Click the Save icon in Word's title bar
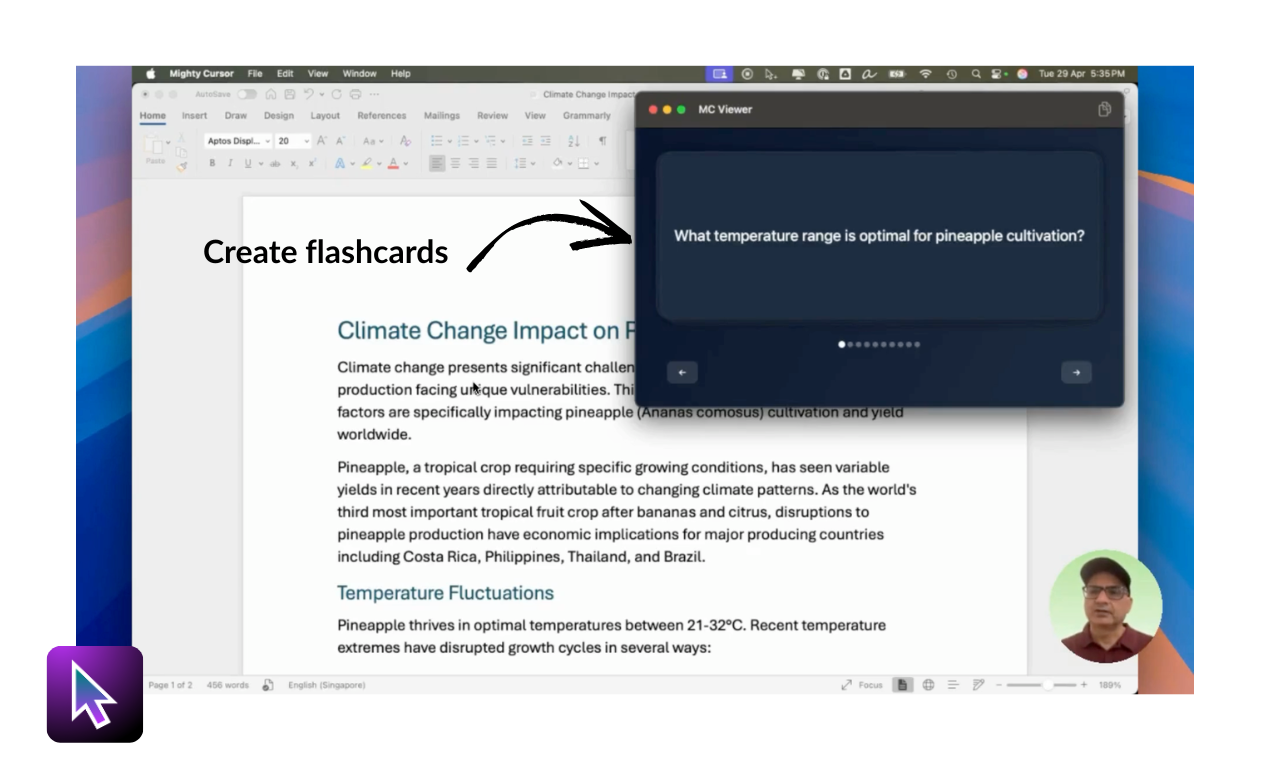This screenshot has height=760, width=1270. (x=289, y=95)
